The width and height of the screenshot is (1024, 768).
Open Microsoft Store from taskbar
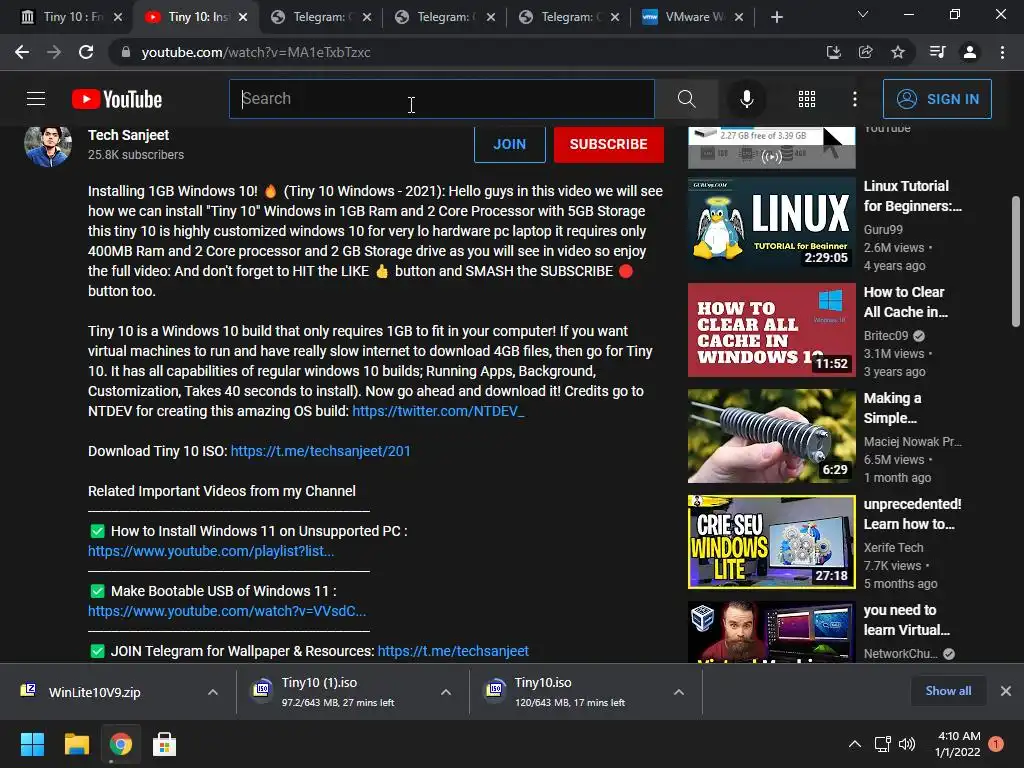pyautogui.click(x=165, y=744)
